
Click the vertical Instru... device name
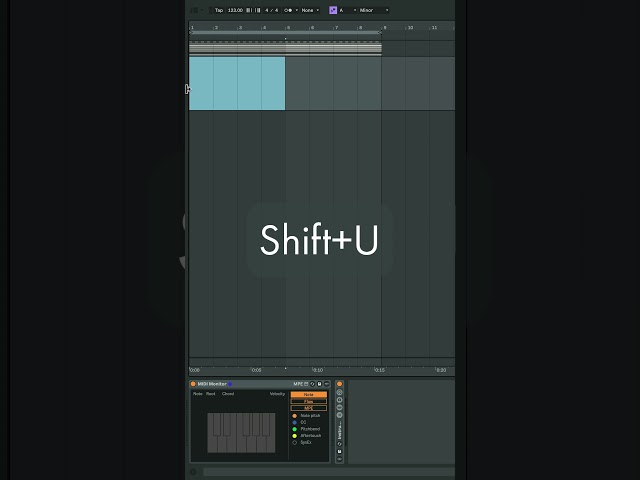coord(339,430)
